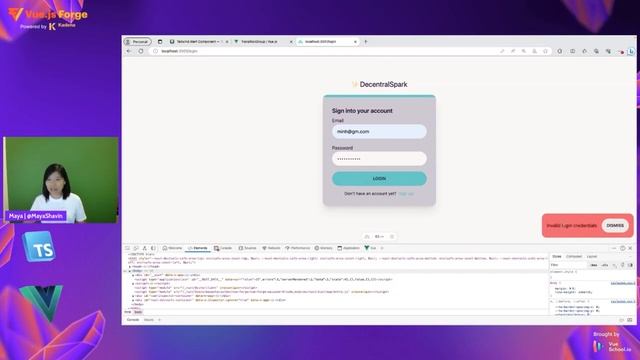Click the LOGIN button

click(x=379, y=179)
